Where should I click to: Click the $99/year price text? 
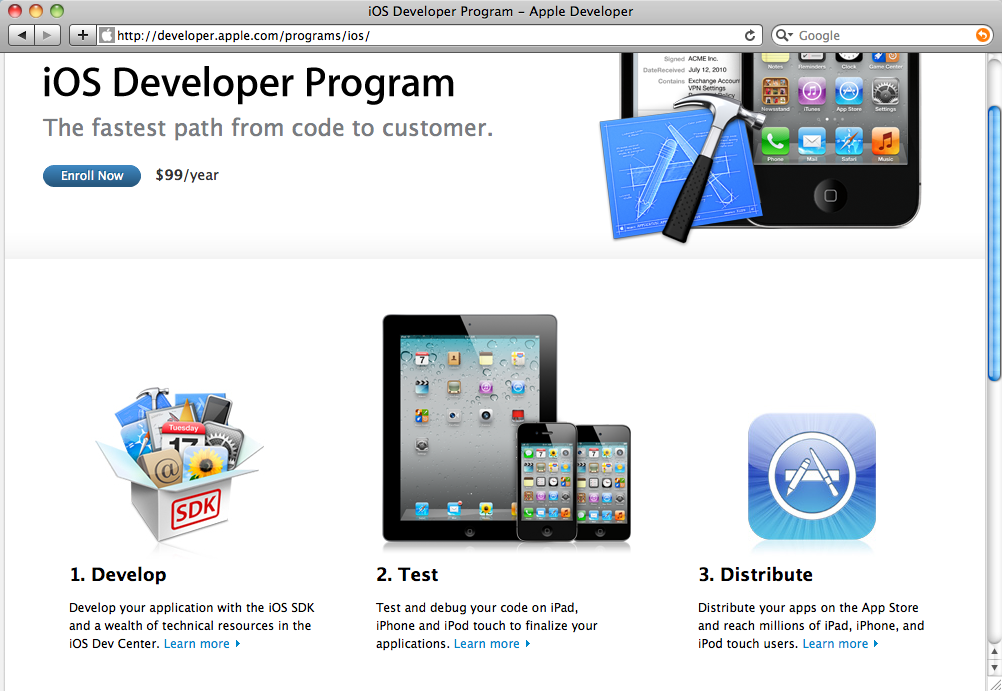point(187,175)
